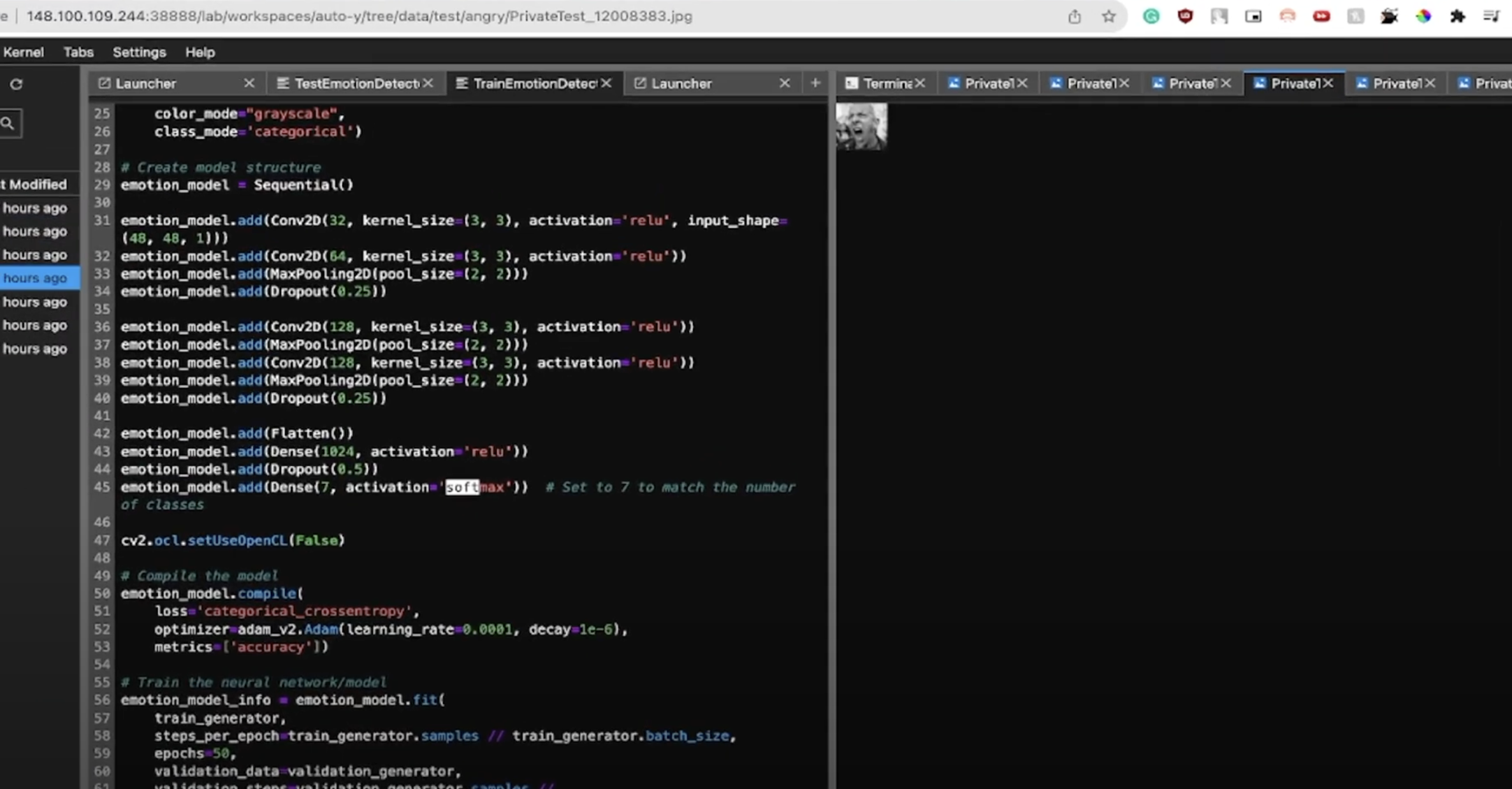Click the red YouTube extension icon
The image size is (1512, 789).
click(x=1321, y=17)
